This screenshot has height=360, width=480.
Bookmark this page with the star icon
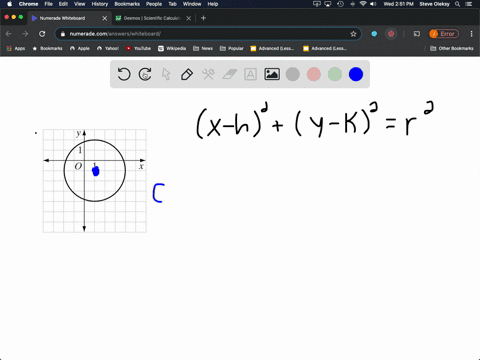pos(353,34)
